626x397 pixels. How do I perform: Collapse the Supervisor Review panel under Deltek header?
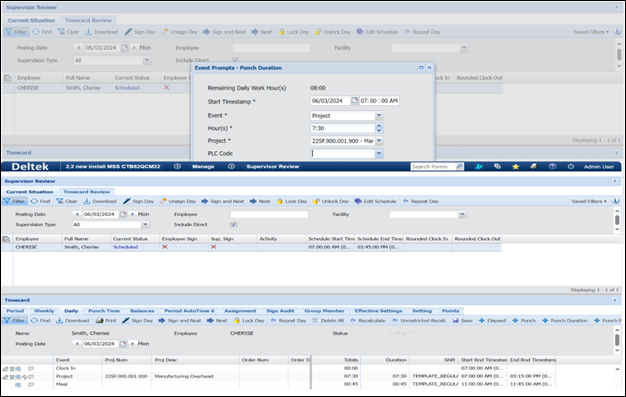(x=615, y=181)
